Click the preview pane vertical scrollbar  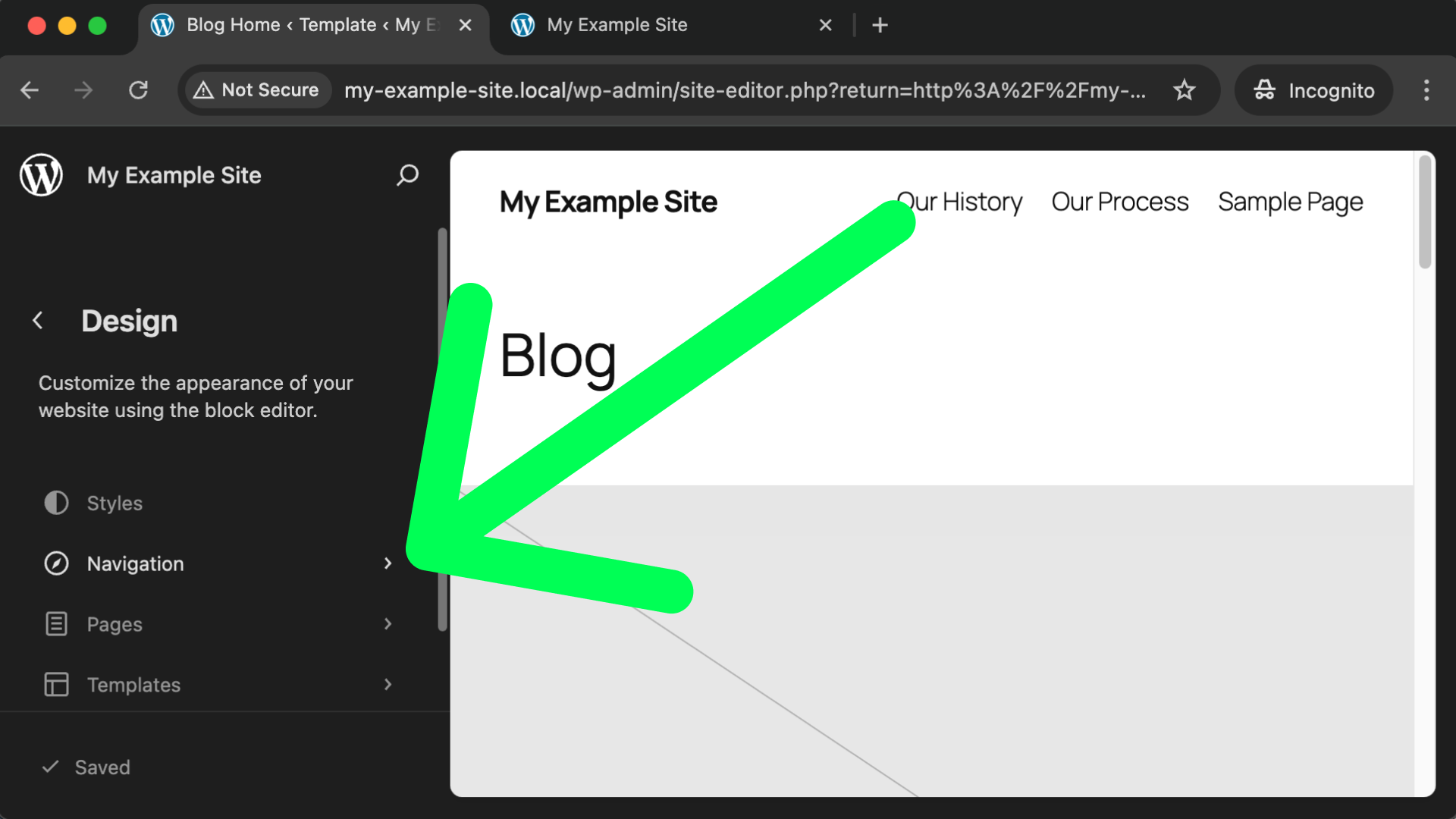1425,212
